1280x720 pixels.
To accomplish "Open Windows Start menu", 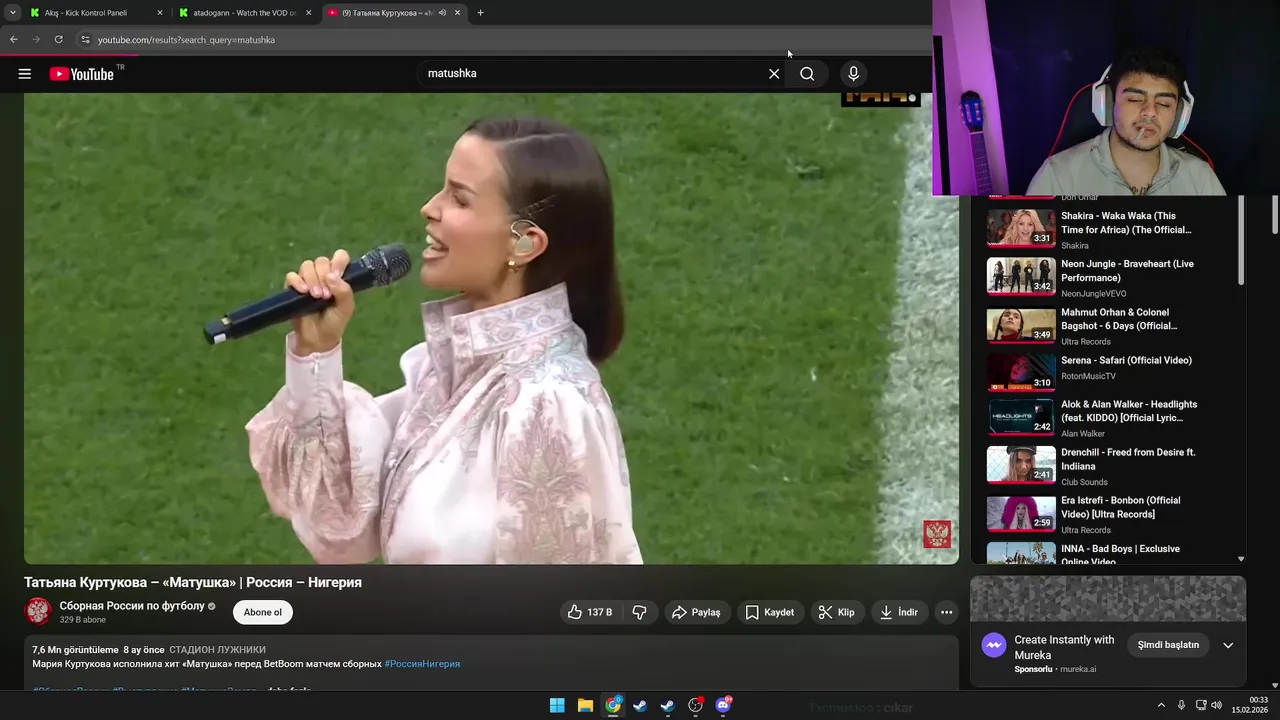I will pyautogui.click(x=557, y=706).
